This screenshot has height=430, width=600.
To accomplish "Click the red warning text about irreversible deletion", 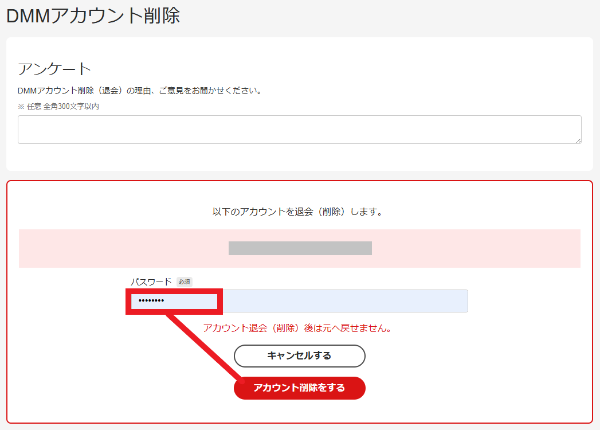I will click(x=297, y=328).
